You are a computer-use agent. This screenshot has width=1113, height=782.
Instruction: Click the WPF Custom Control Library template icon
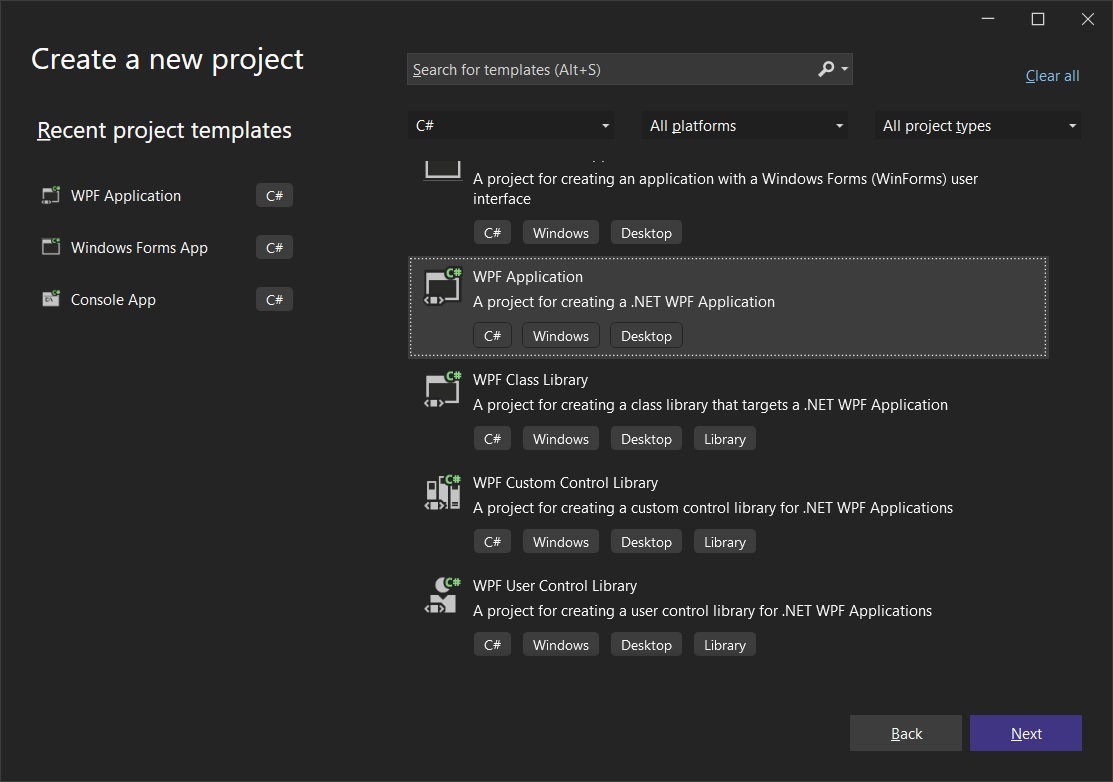point(442,492)
